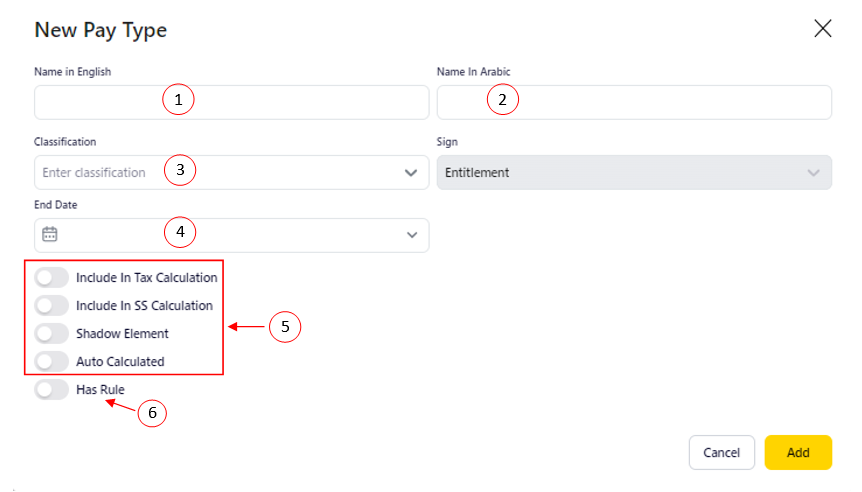
Task: Expand the End Date dropdown chevron
Action: (411, 235)
